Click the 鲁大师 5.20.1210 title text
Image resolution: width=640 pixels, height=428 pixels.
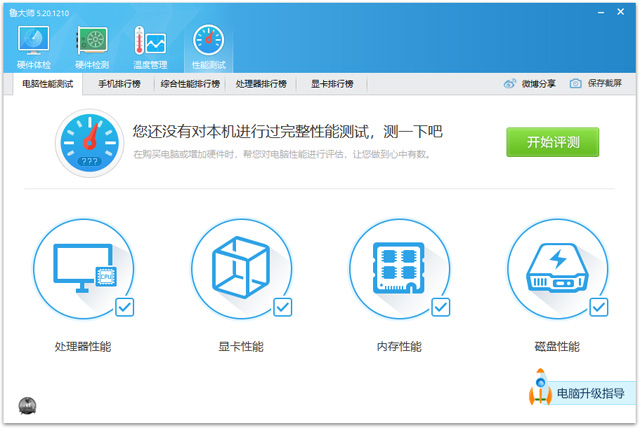click(x=39, y=13)
